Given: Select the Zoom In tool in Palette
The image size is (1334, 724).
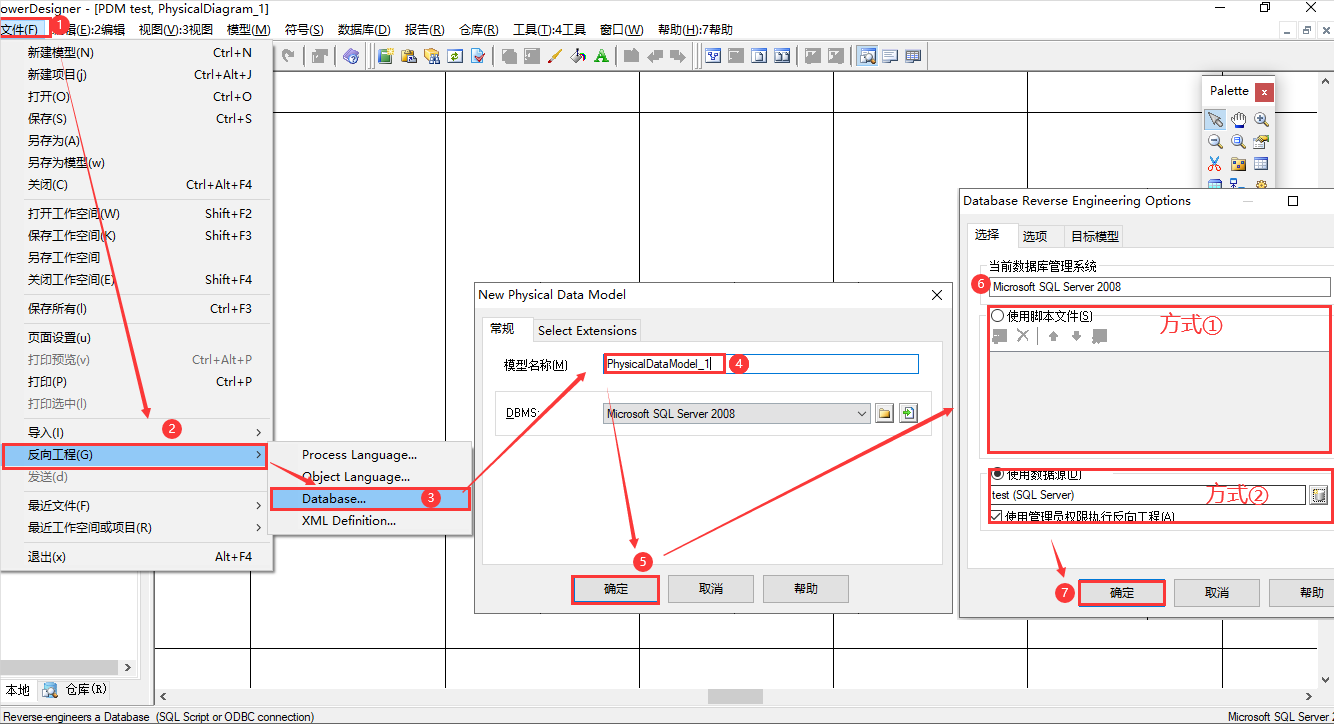Looking at the screenshot, I should (1261, 119).
